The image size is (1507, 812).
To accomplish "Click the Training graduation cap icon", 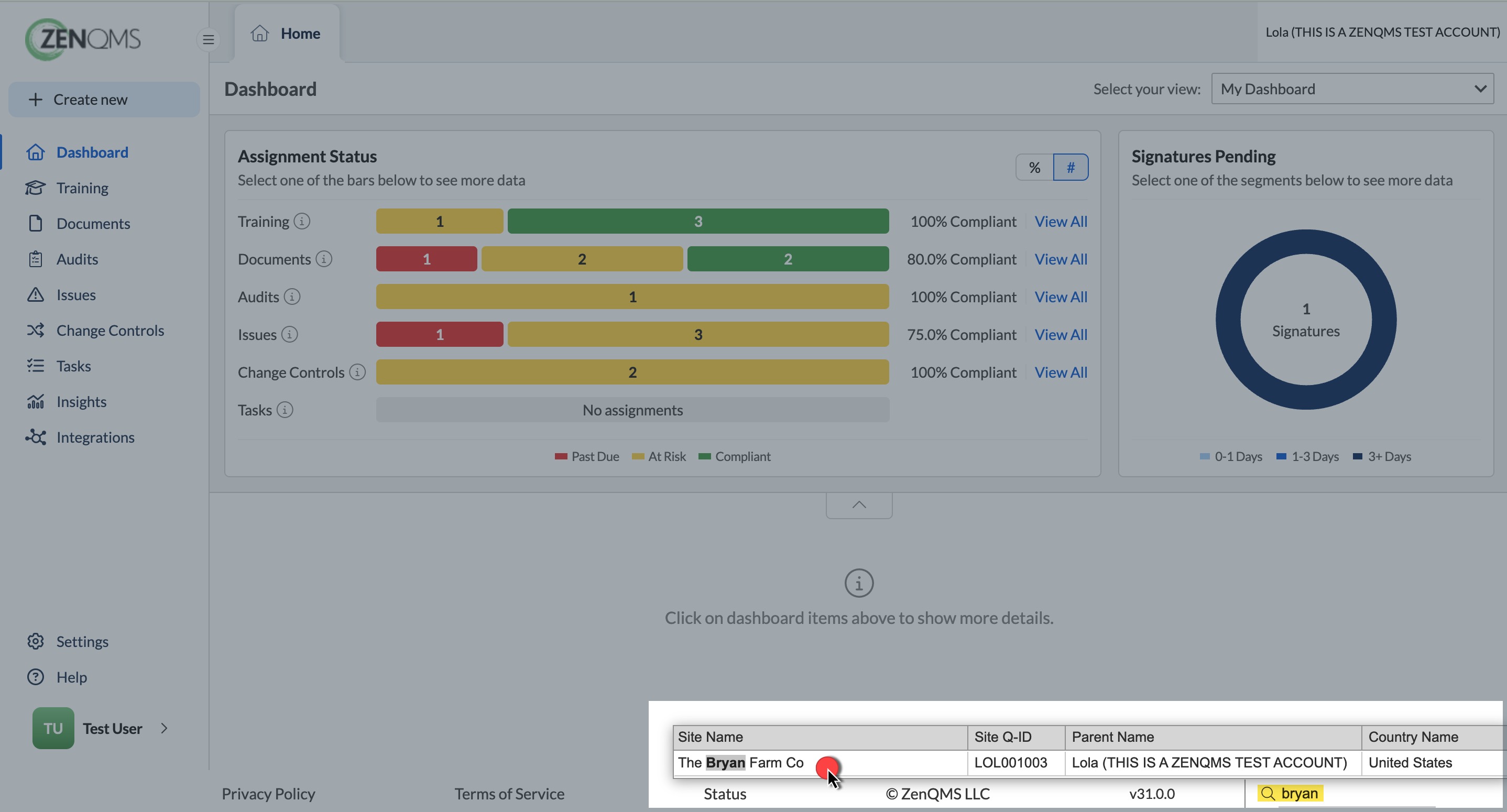I will click(x=36, y=188).
